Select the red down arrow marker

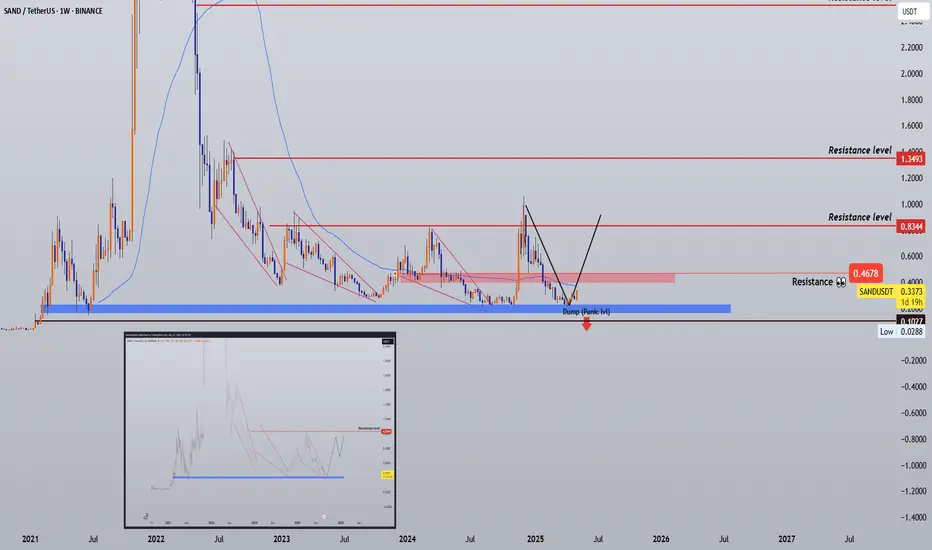pos(587,324)
